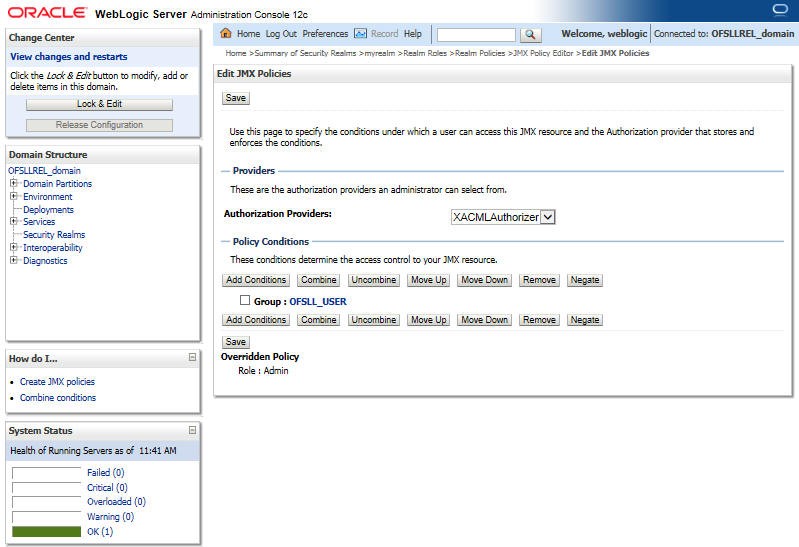799x547 pixels.
Task: Click lower Add Conditions button
Action: click(x=256, y=320)
